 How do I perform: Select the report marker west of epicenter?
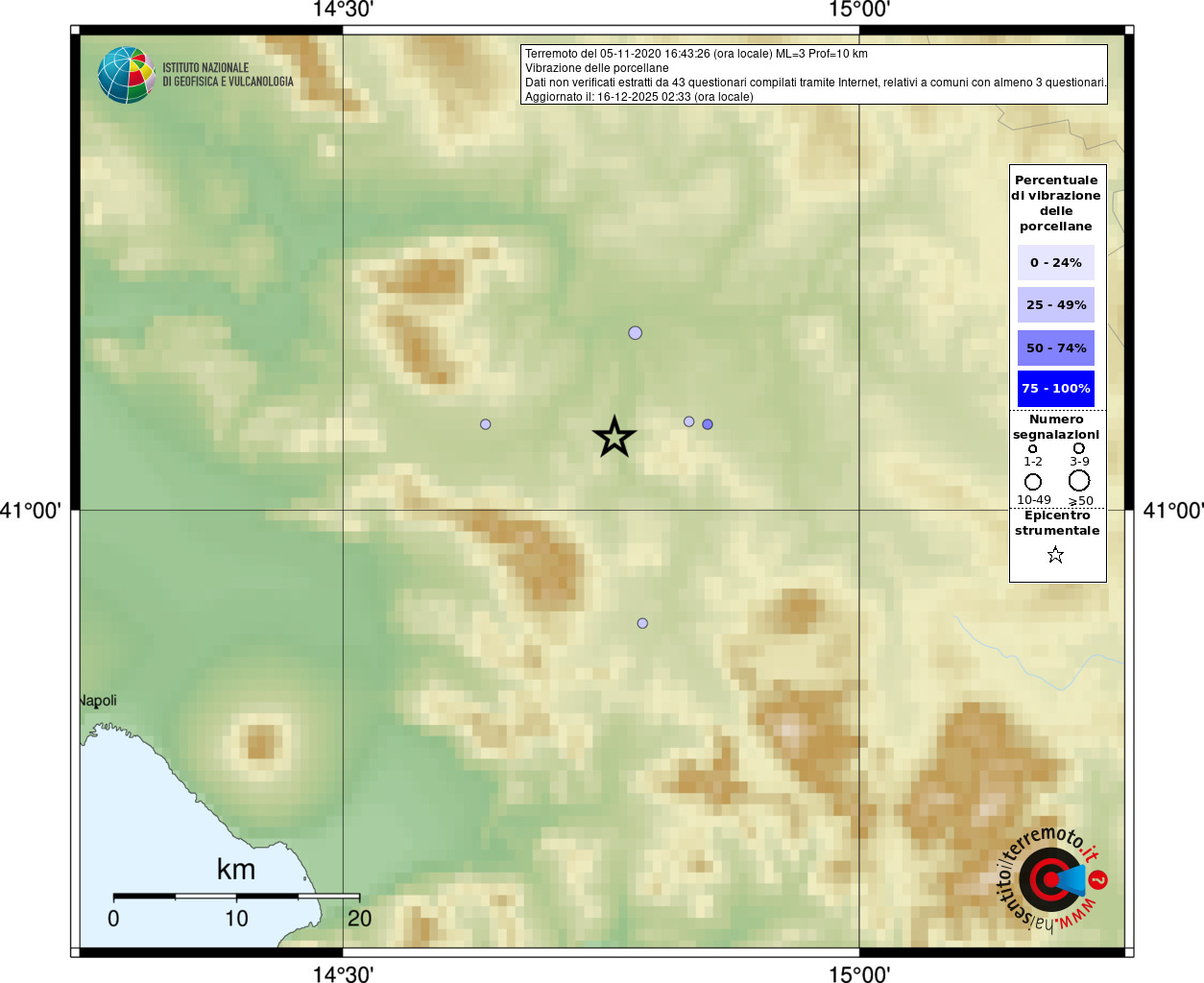pos(486,424)
